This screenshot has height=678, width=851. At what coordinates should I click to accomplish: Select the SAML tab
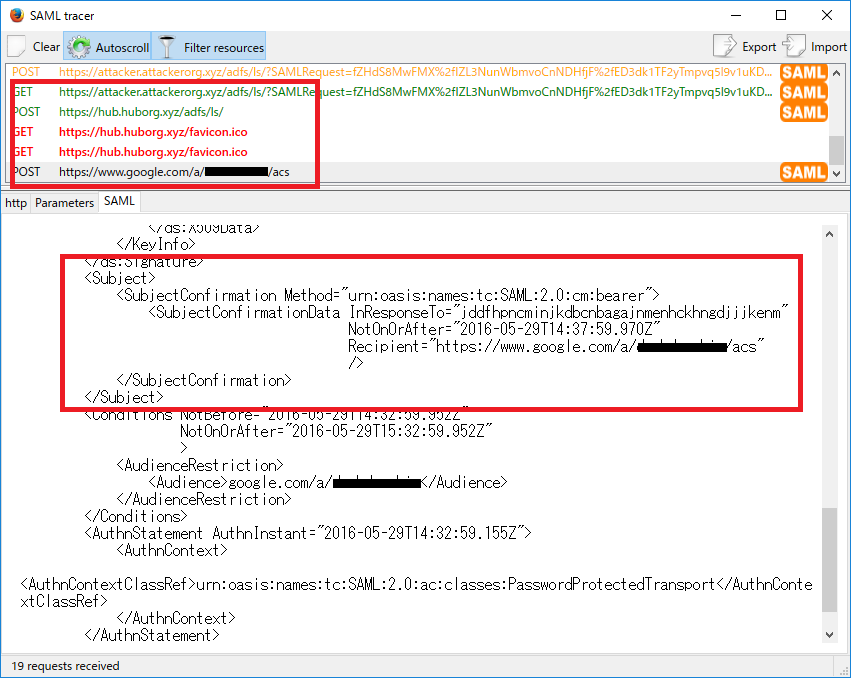click(119, 201)
